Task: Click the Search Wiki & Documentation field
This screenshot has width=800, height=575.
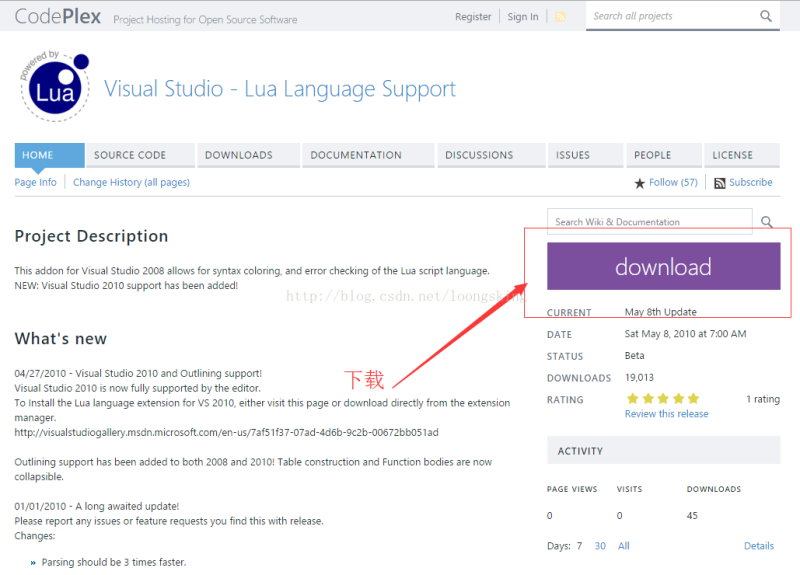Action: (x=648, y=222)
